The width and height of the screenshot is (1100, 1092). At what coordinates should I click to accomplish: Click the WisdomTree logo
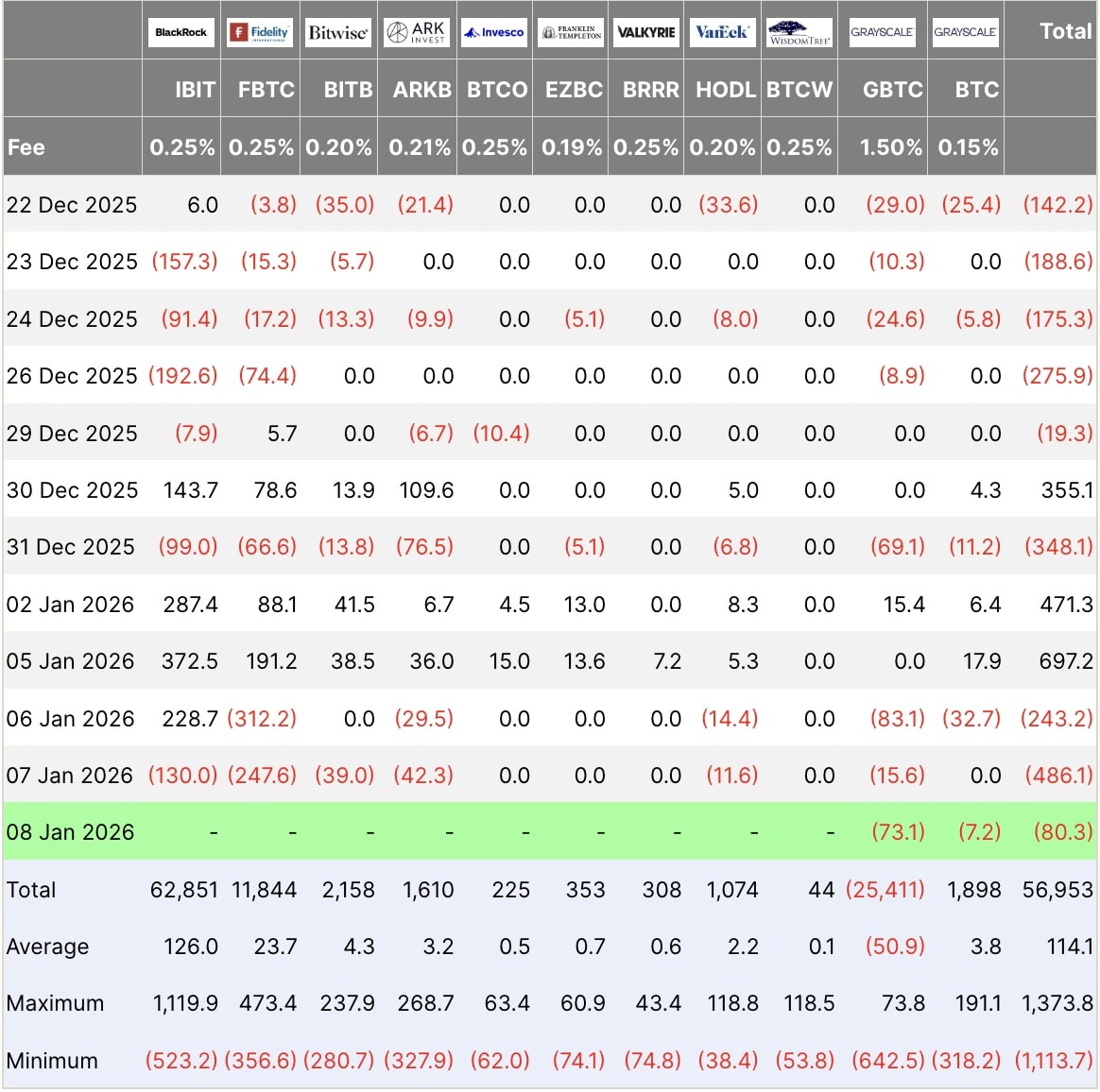coord(799,32)
